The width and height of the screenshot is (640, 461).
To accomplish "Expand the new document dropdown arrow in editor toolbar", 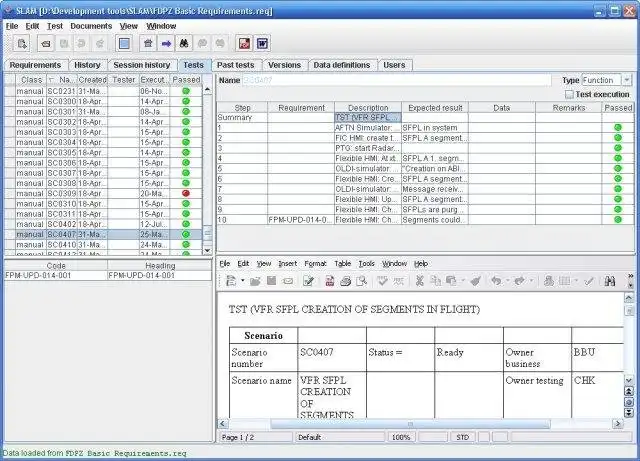I will click(x=241, y=281).
